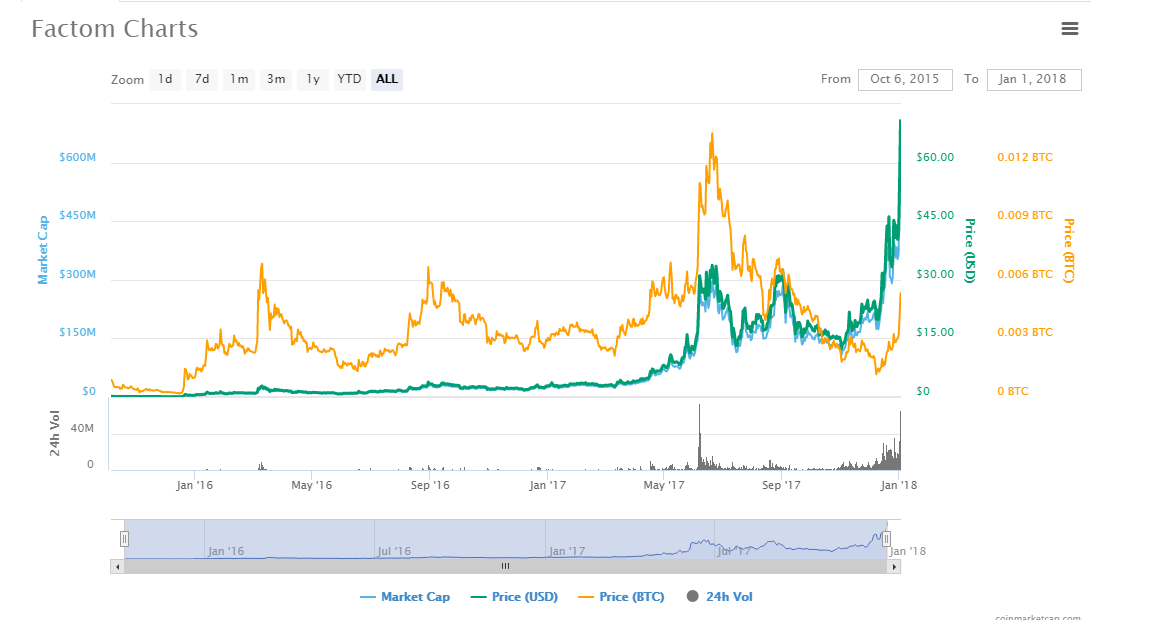
Task: Toggle Price (BTC) series in legend
Action: click(621, 597)
